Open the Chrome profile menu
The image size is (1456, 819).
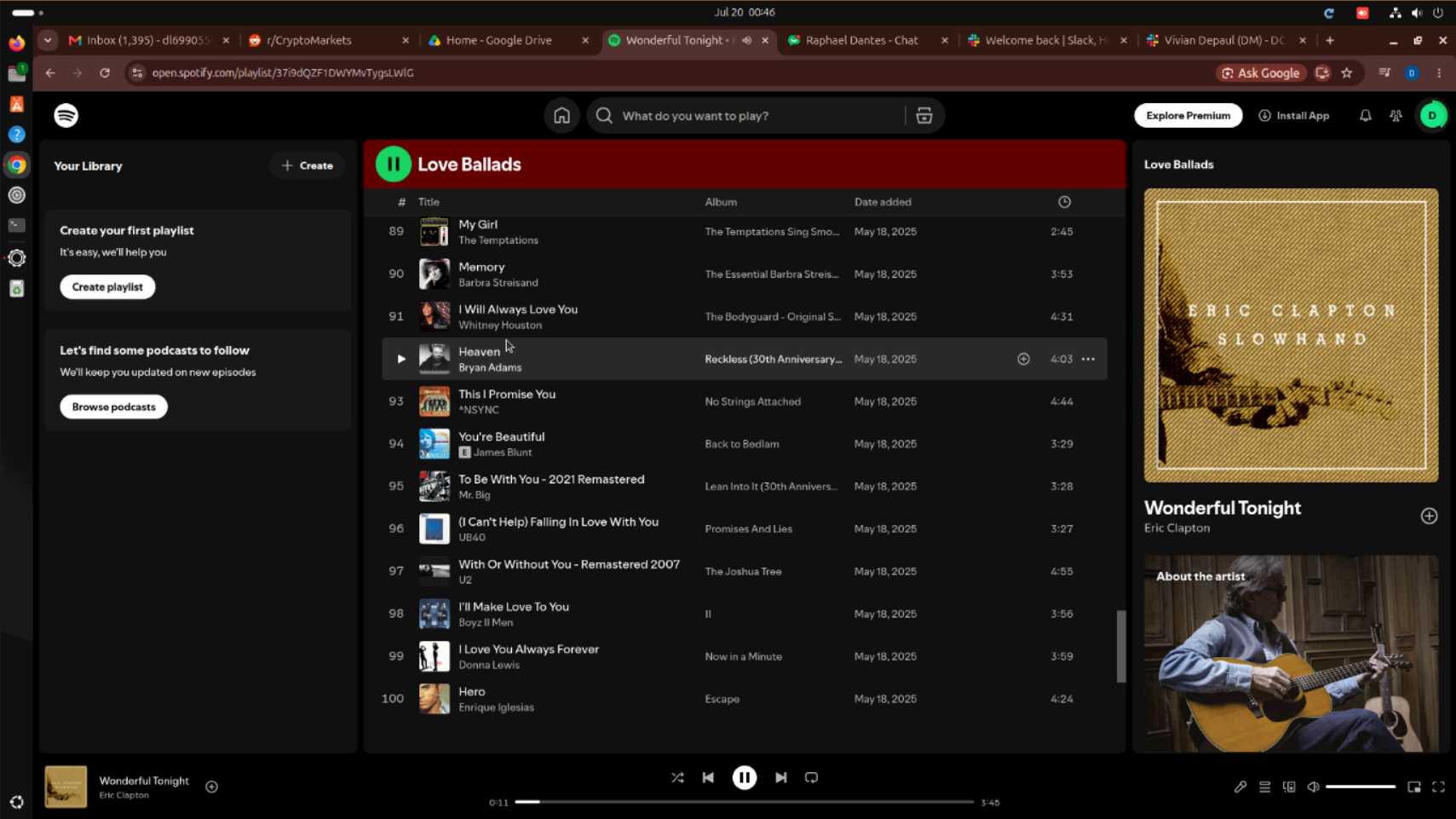(1412, 73)
